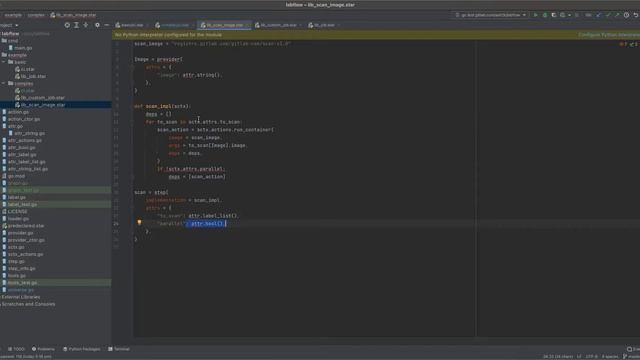Click Select Opened File target icon
This screenshot has height=360, width=640.
(x=67, y=25)
